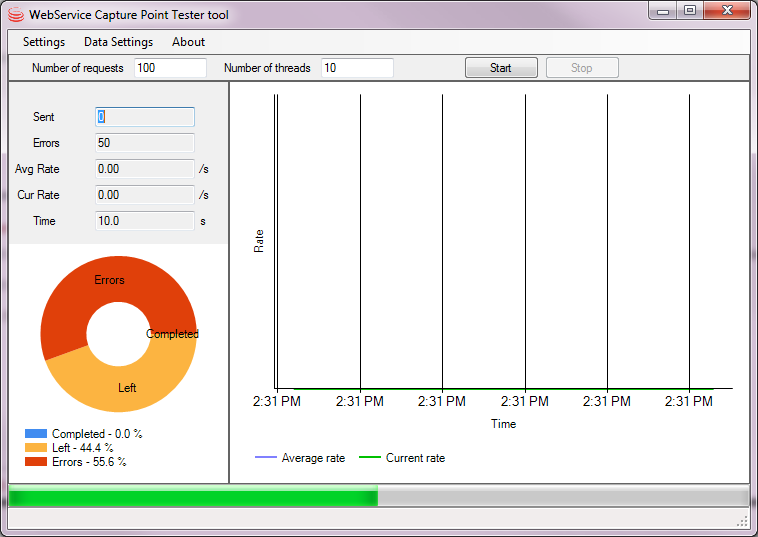The height and width of the screenshot is (537, 758).
Task: Click the Current rate green legend line
Action: [x=368, y=458]
